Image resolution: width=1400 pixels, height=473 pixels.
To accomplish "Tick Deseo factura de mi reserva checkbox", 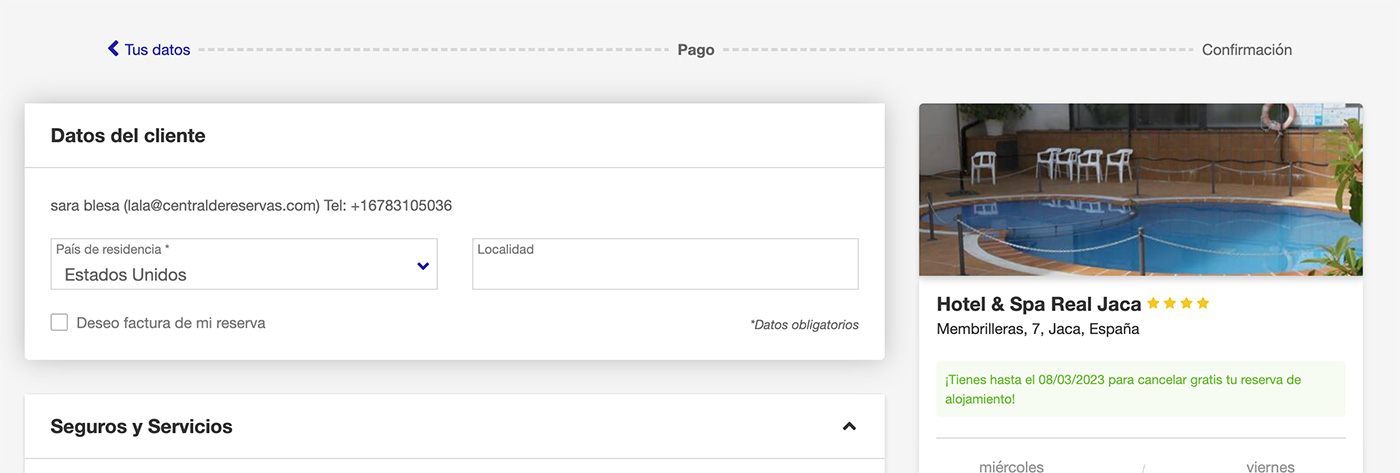I will tap(59, 322).
